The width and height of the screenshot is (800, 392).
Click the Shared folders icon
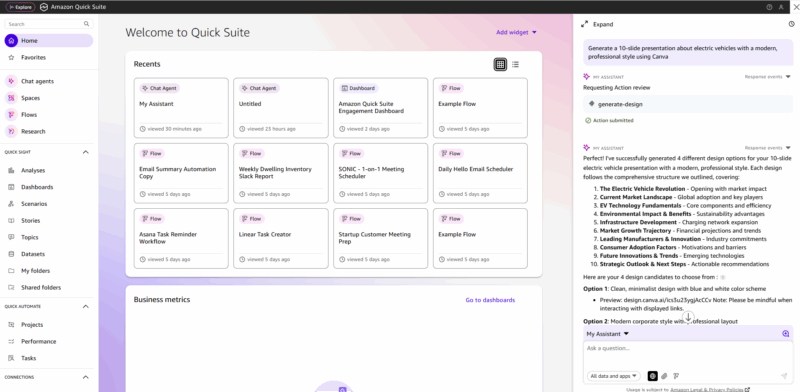[11, 288]
